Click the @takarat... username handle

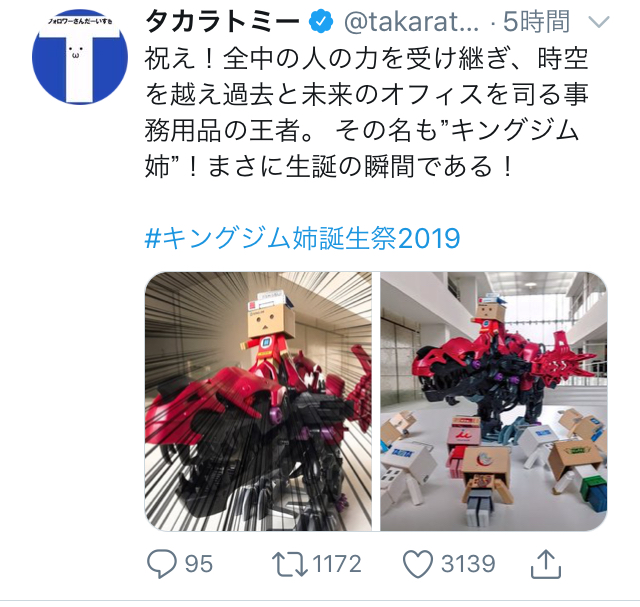click(411, 22)
